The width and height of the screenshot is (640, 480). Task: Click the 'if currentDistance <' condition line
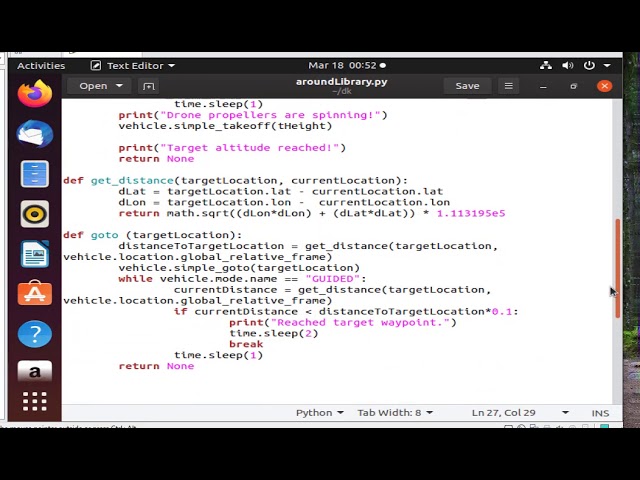pyautogui.click(x=346, y=311)
